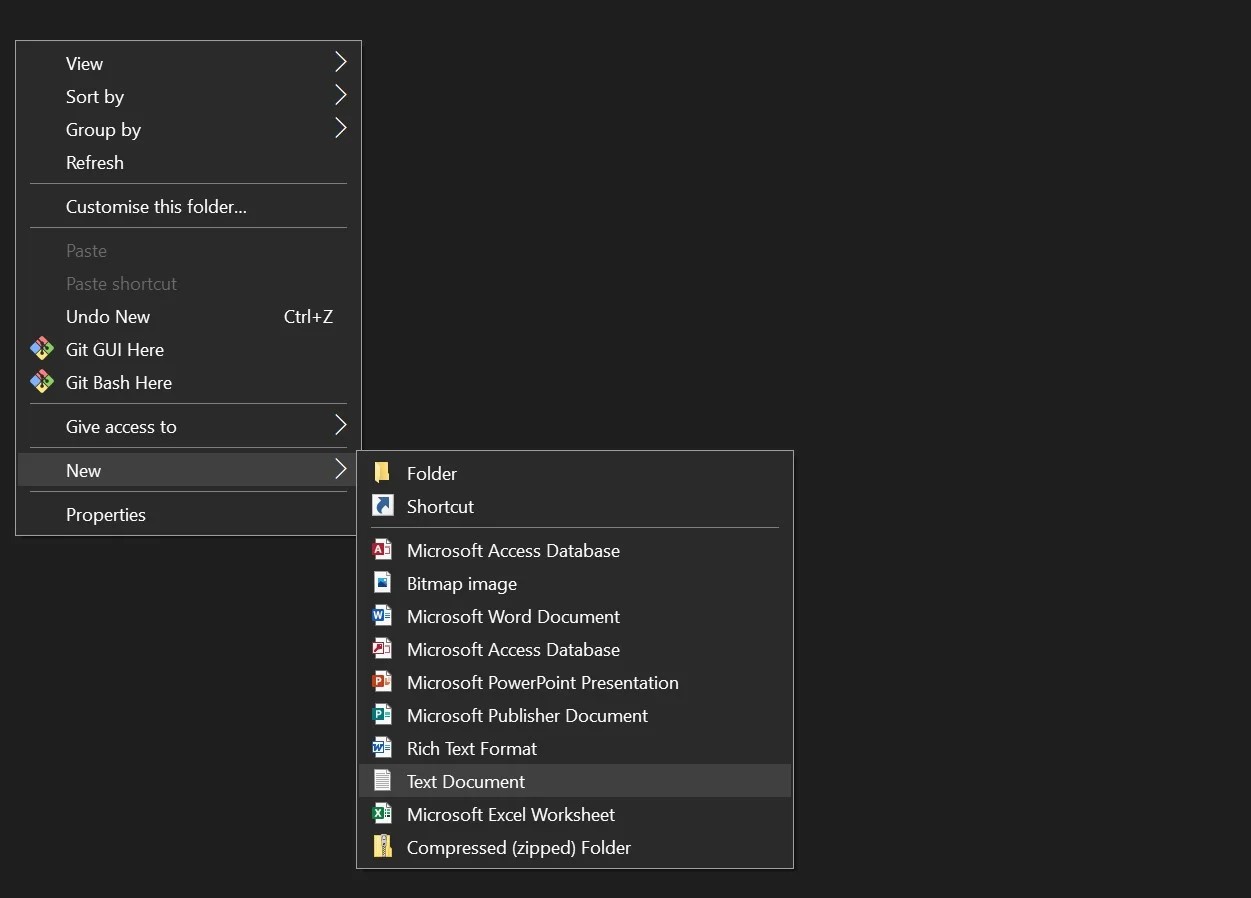Select Refresh from the context menu

pyautogui.click(x=95, y=162)
